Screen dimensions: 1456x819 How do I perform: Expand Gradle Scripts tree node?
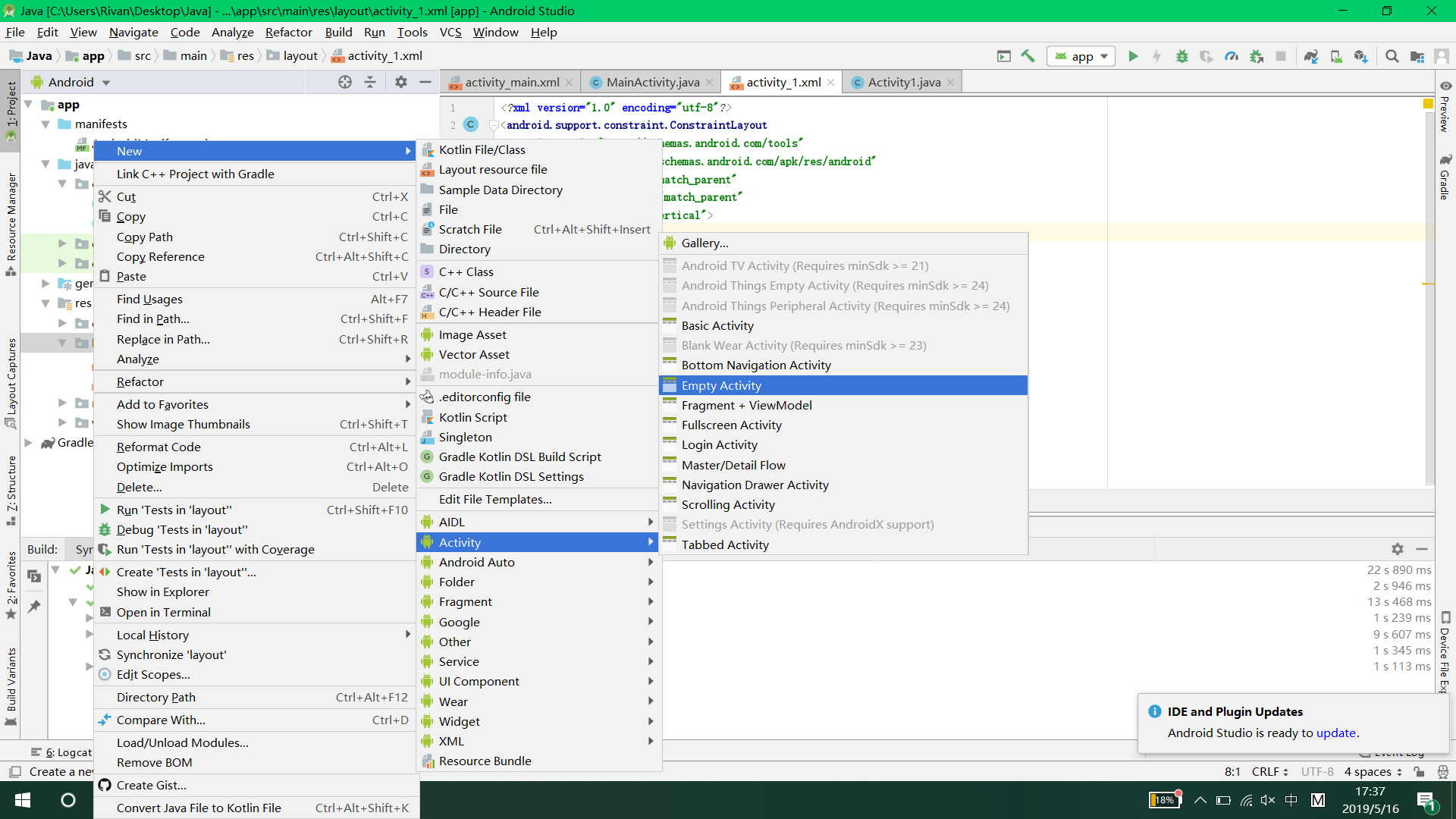pyautogui.click(x=29, y=443)
